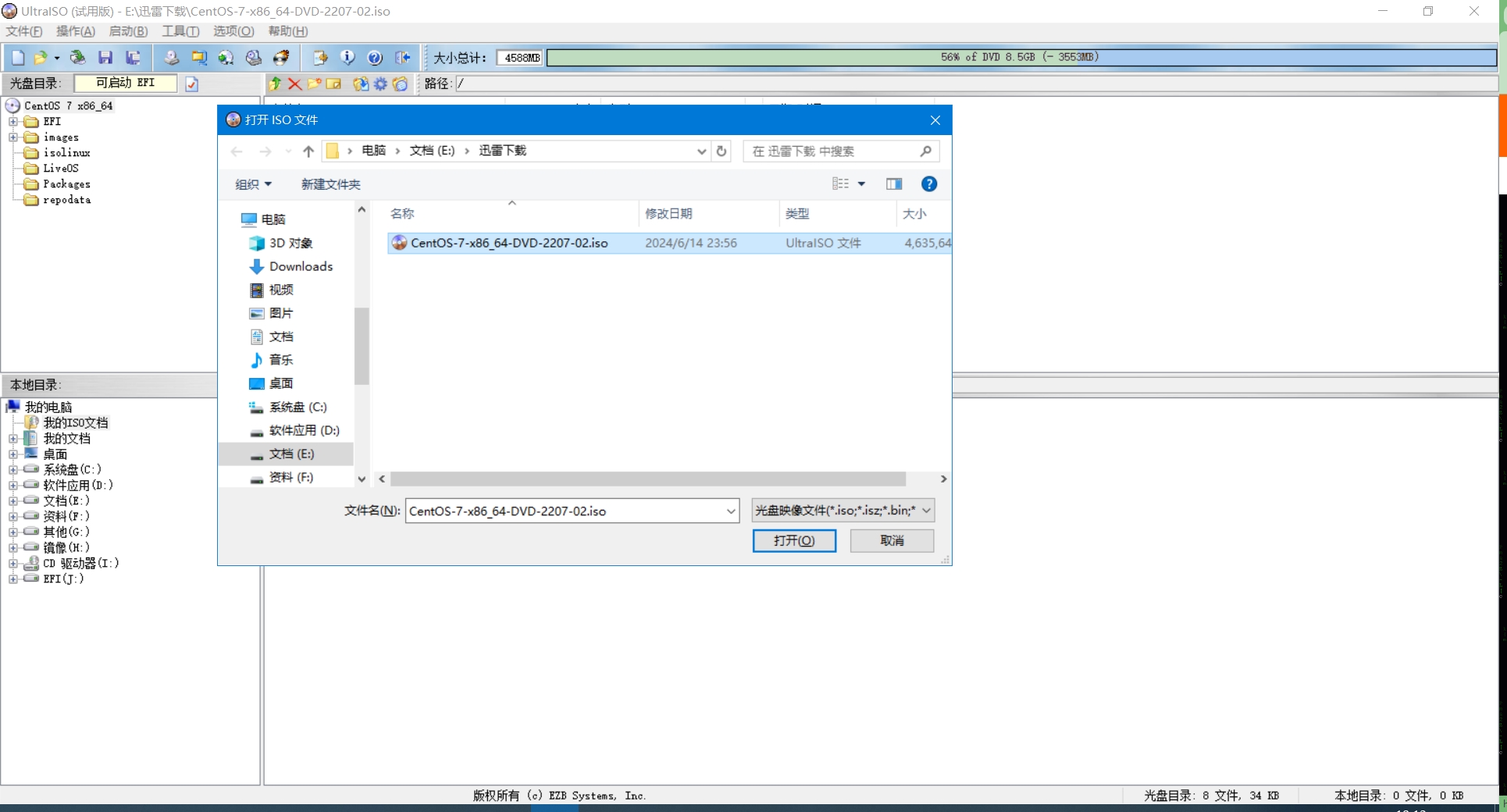Open the 帮助(H) menu
The image size is (1507, 812).
tap(288, 31)
